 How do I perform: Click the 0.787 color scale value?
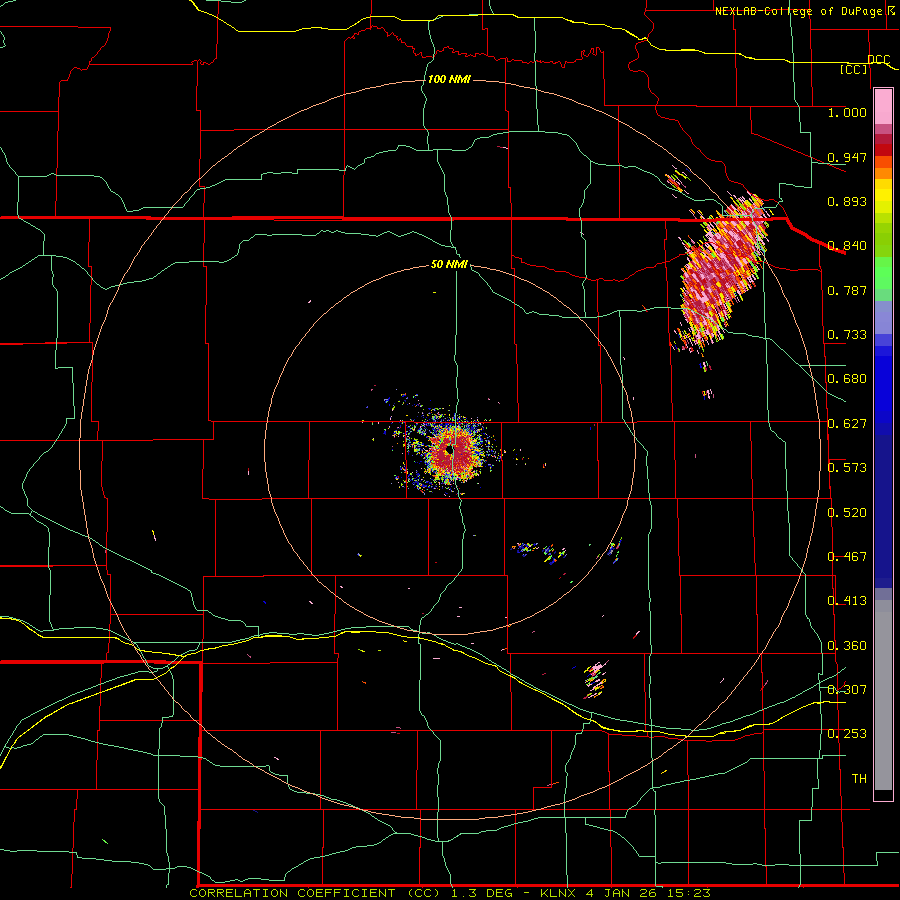tap(847, 290)
